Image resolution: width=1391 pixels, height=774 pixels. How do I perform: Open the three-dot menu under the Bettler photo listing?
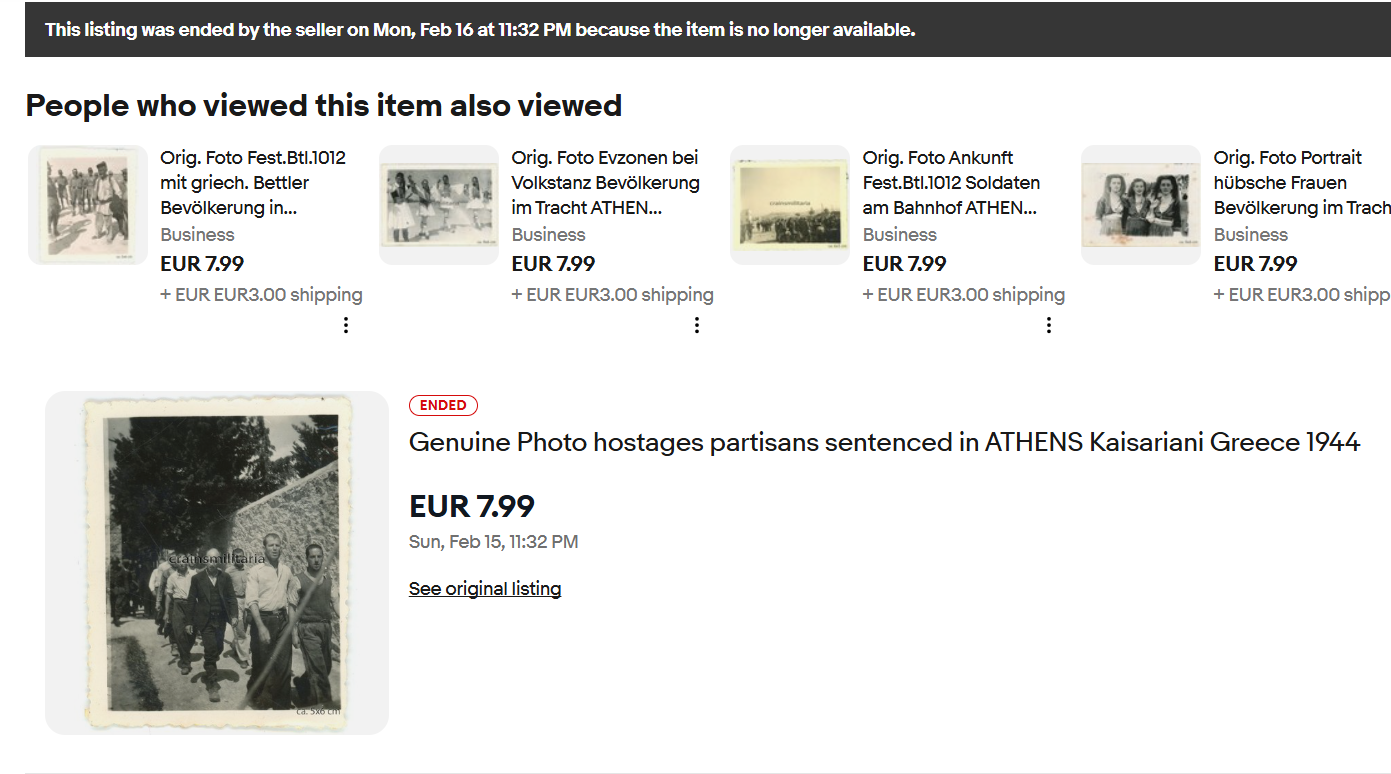346,325
